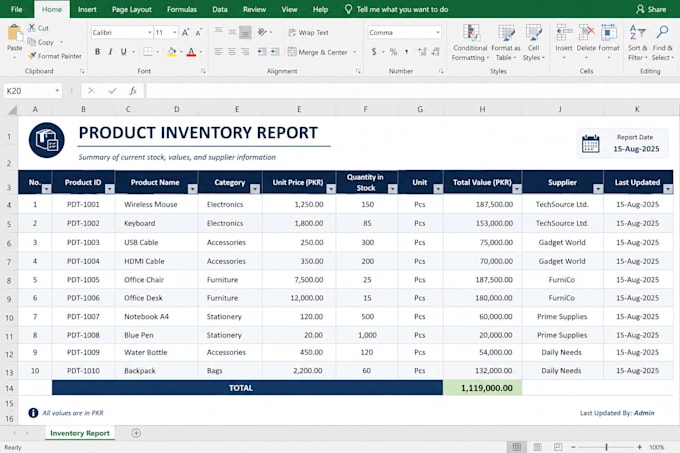
Task: Copy the selected cells
Action: [x=41, y=42]
